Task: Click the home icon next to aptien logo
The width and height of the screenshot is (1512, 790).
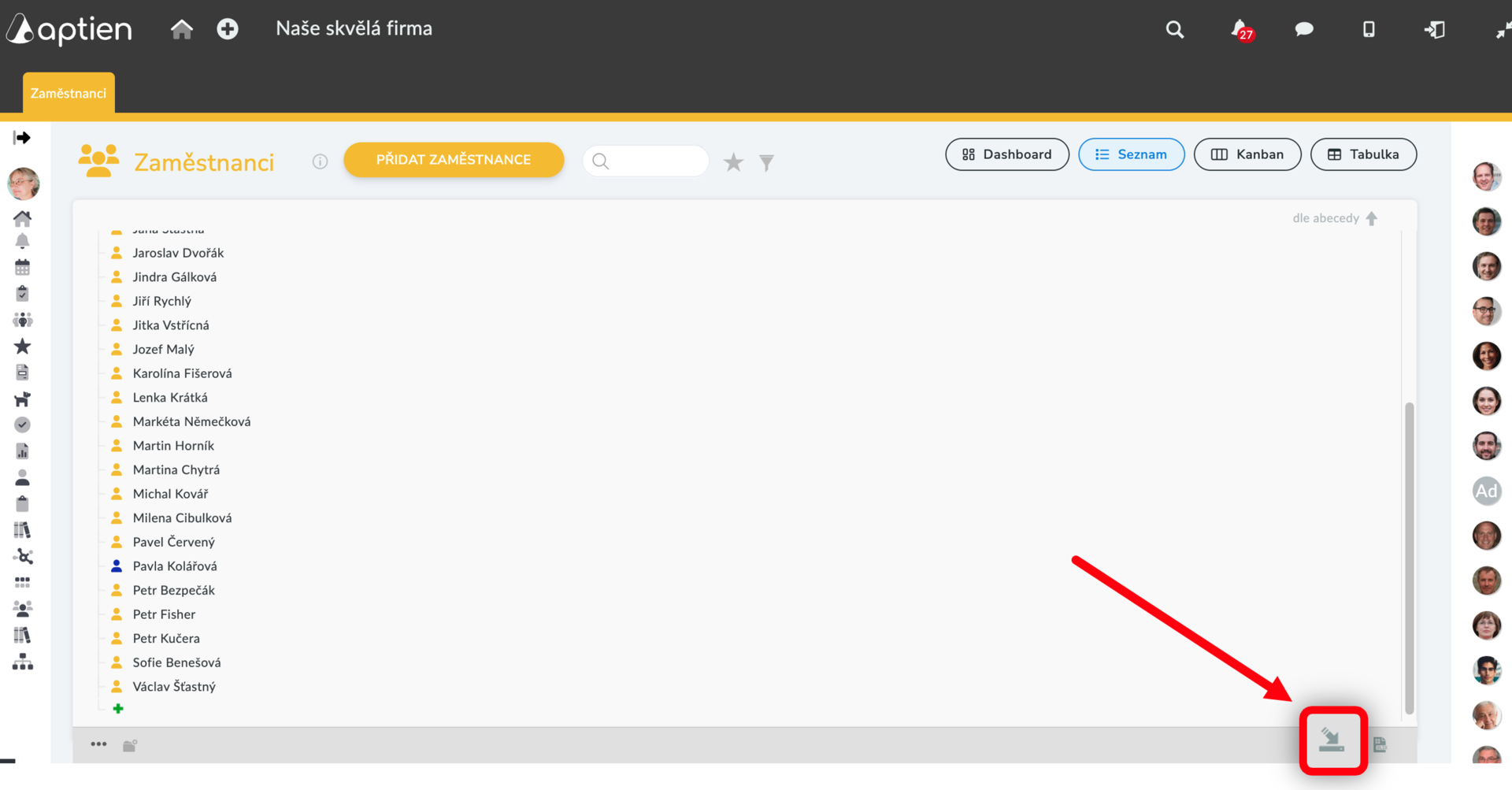Action: [182, 29]
